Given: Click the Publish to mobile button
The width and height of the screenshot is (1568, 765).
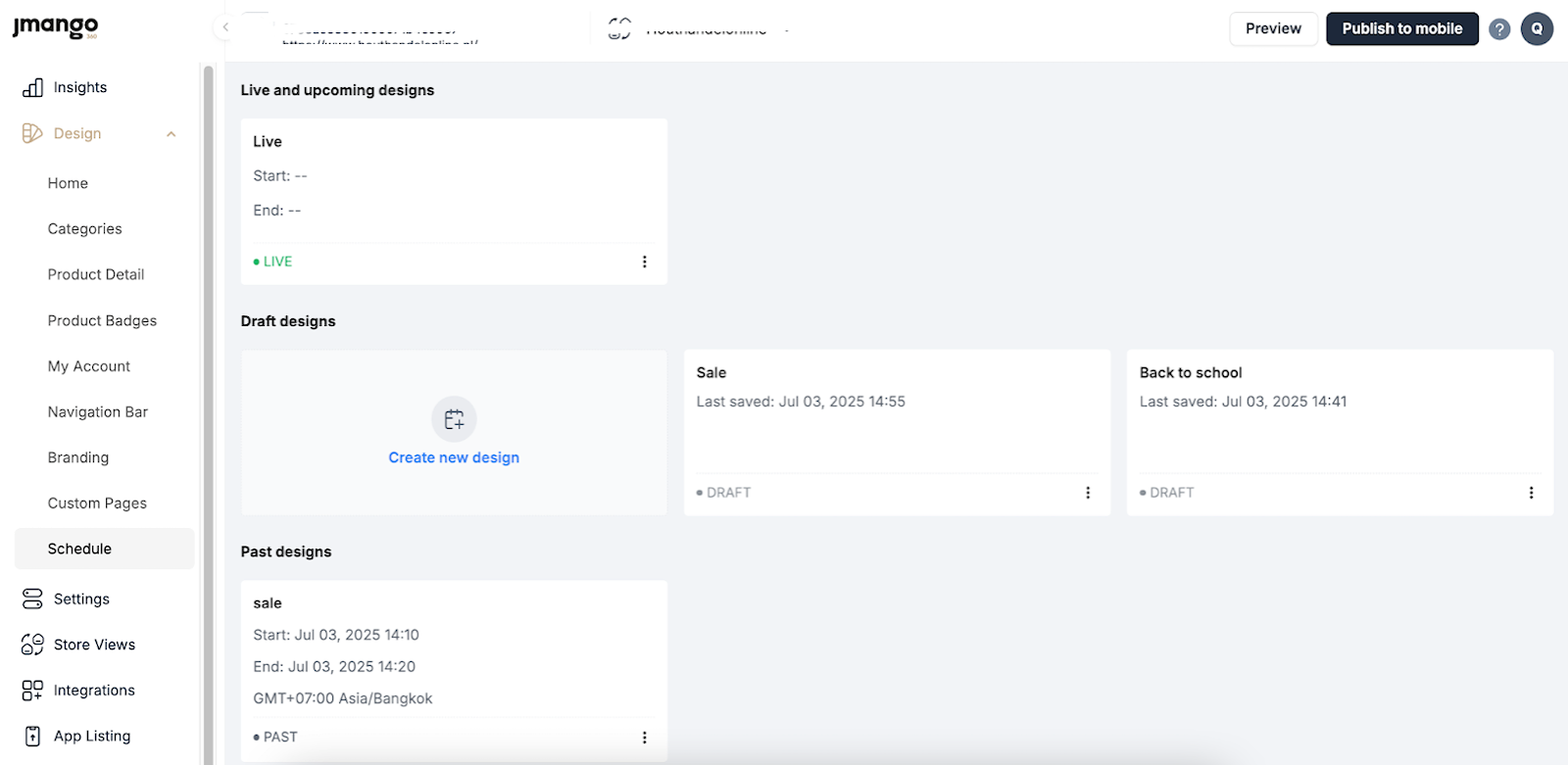Looking at the screenshot, I should [1401, 29].
